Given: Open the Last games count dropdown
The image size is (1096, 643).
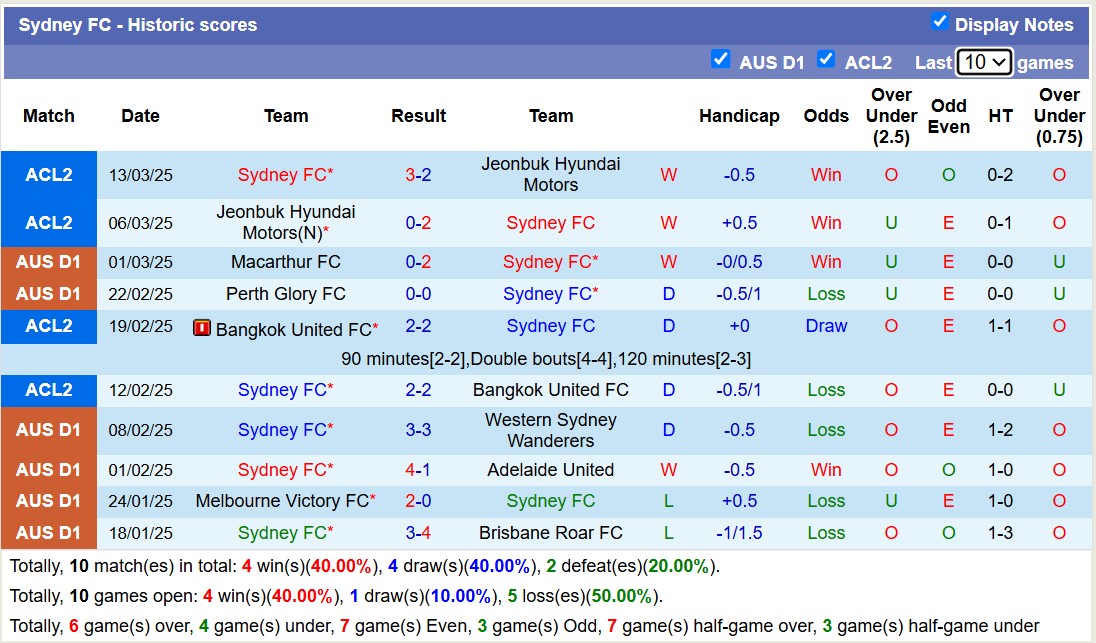Looking at the screenshot, I should point(984,62).
